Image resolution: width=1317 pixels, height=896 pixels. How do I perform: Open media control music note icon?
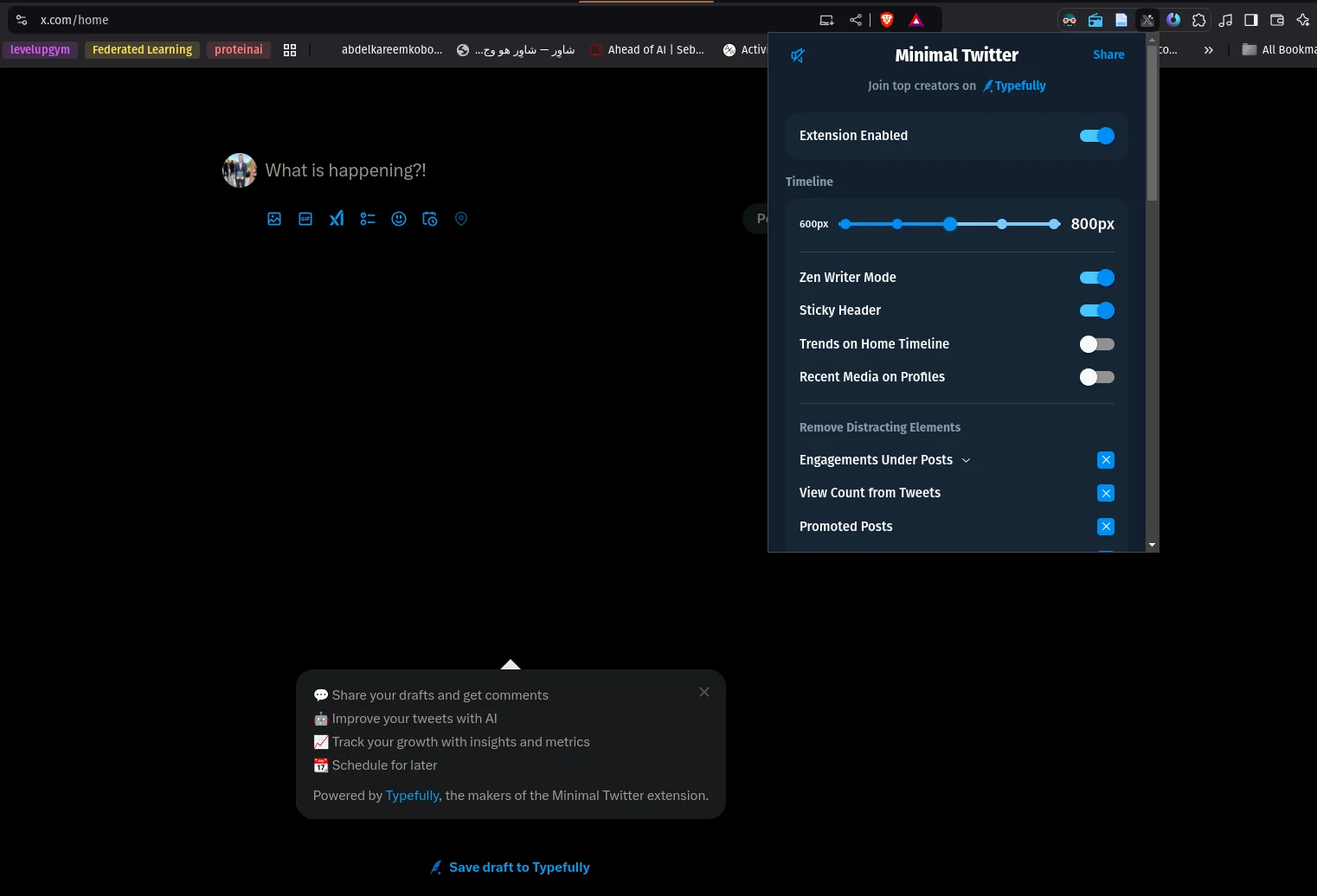point(1225,20)
